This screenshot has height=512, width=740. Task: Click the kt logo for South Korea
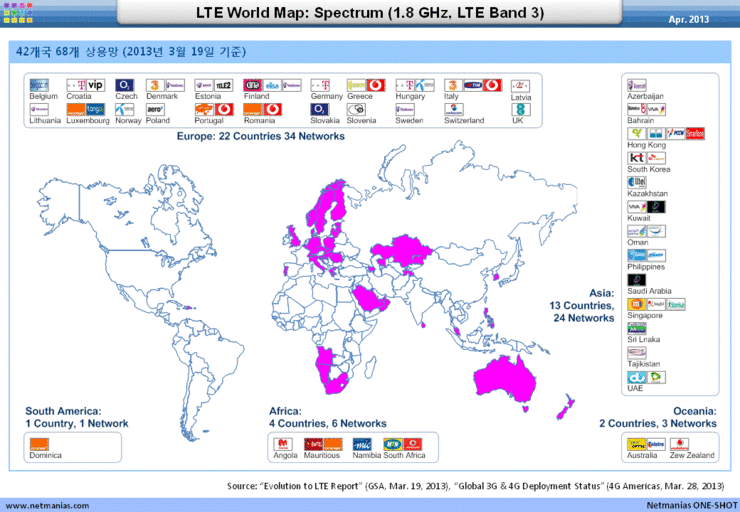[637, 158]
